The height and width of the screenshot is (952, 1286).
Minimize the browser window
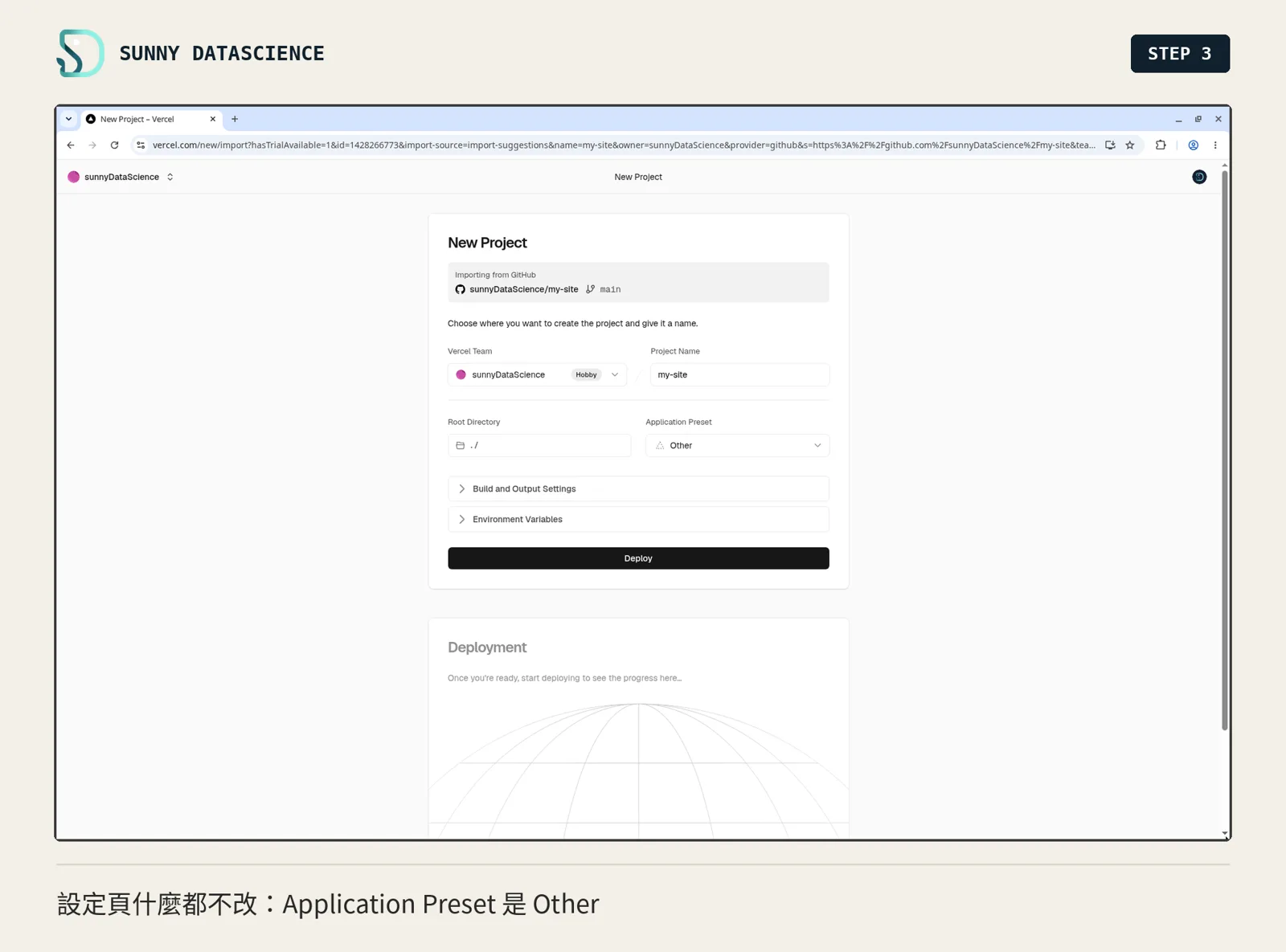[1179, 119]
